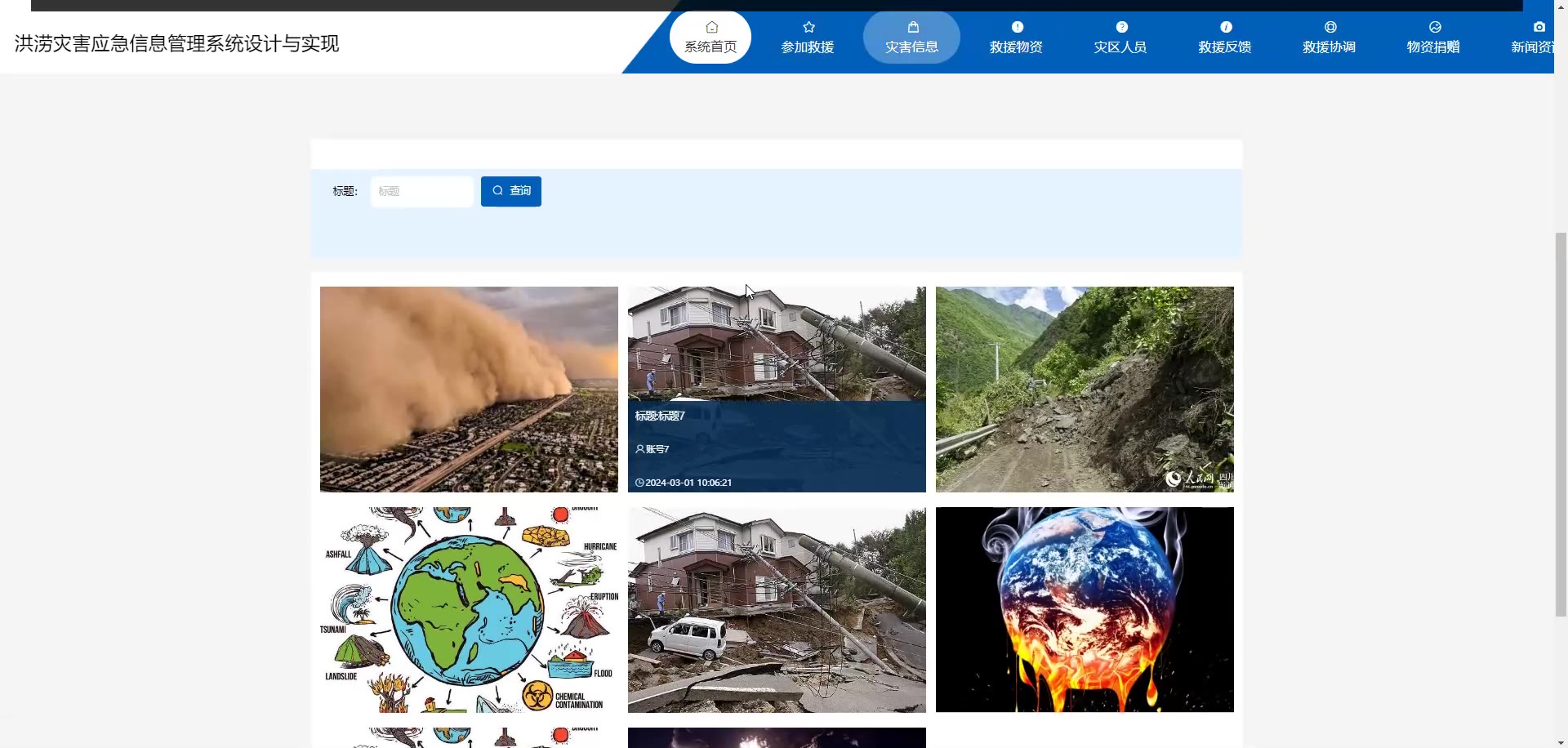
Task: Click the vertical page scrollbar thumb
Action: 1561,424
